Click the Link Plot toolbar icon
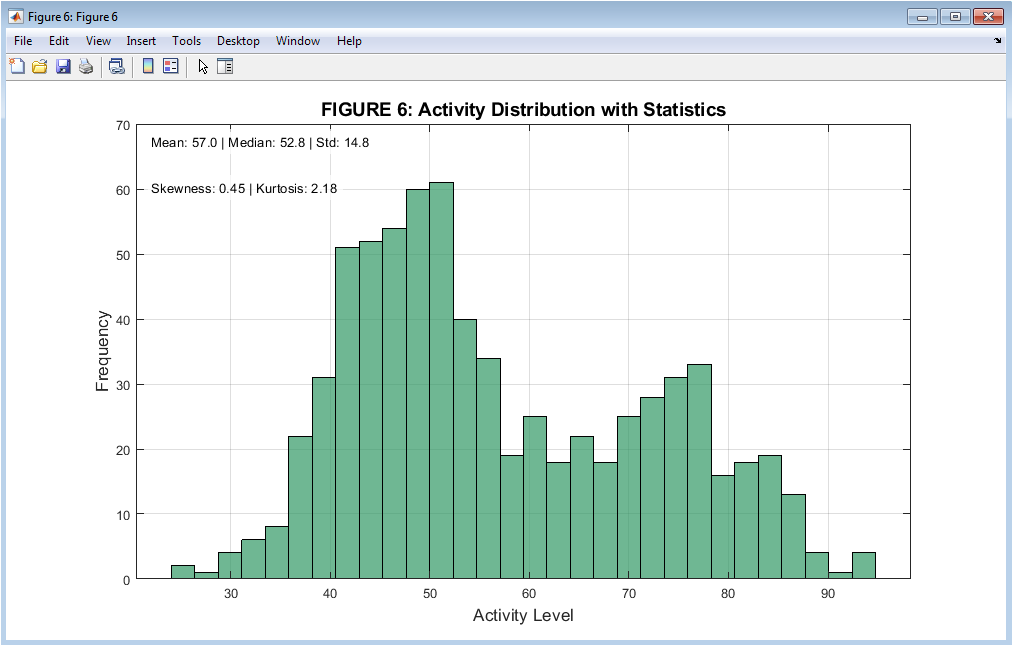 point(117,67)
